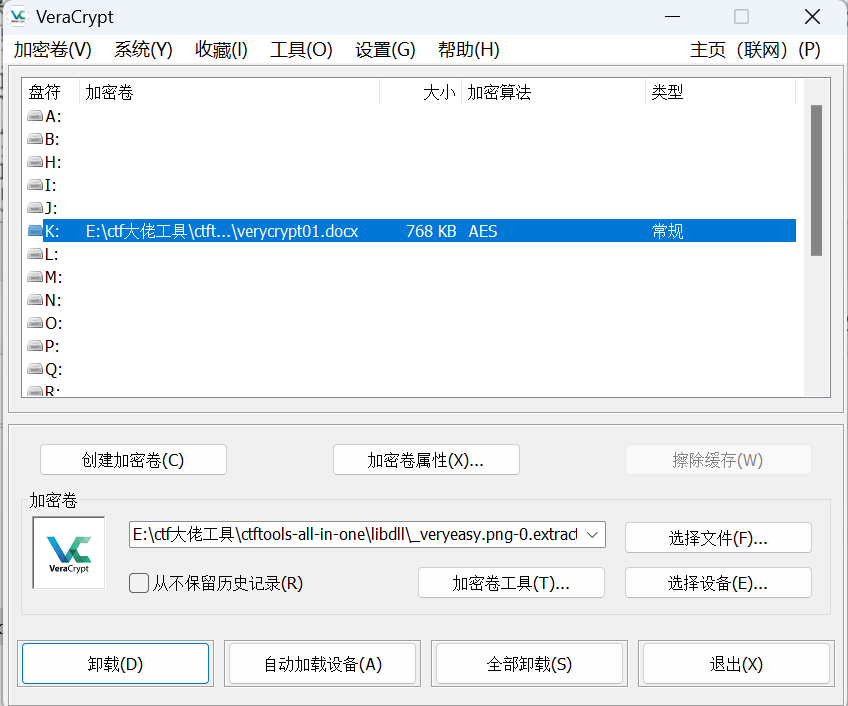Open the 工具(O) menu
Viewport: 848px width, 706px height.
click(x=301, y=50)
